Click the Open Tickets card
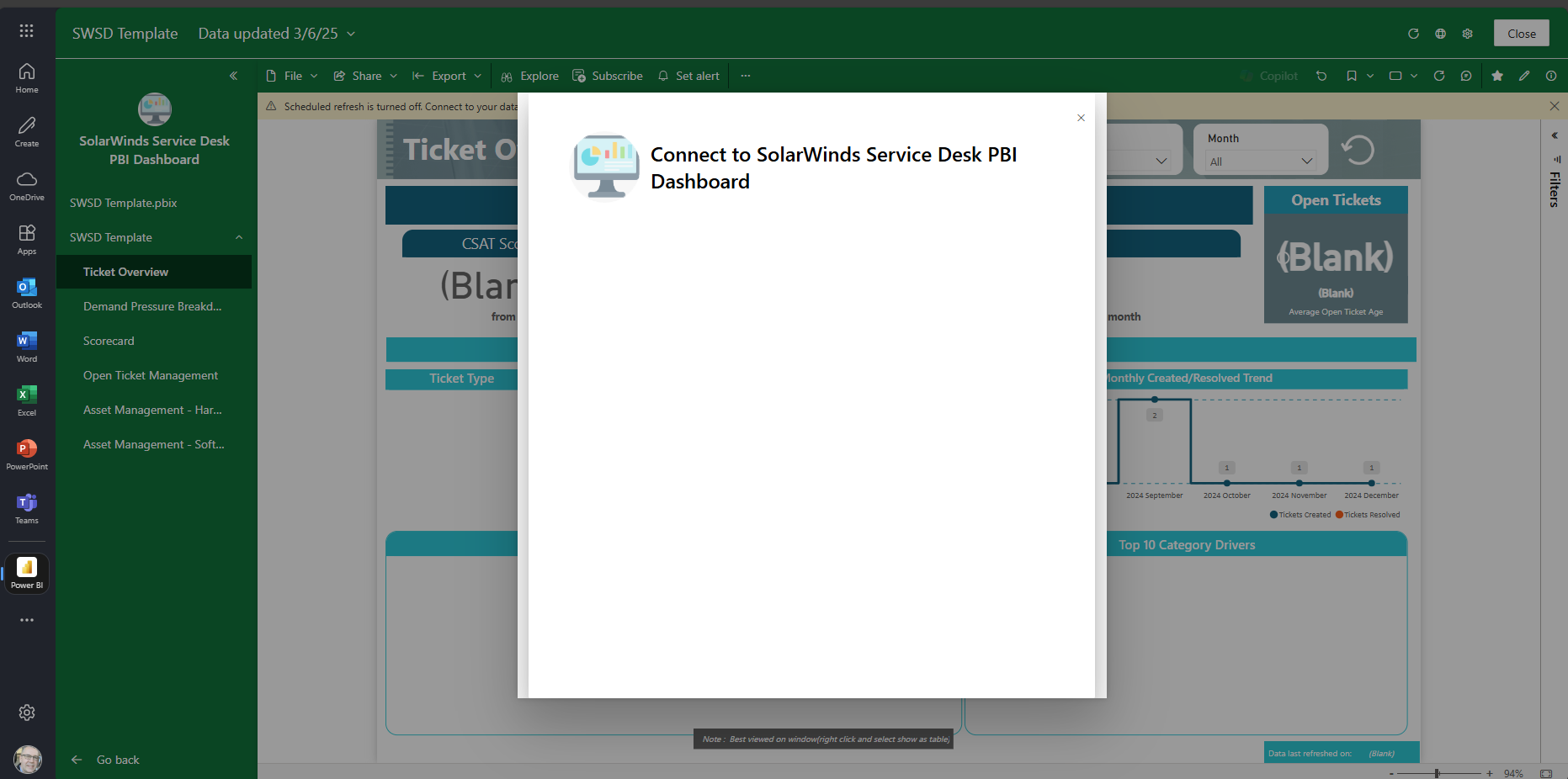1568x779 pixels. pos(1336,255)
